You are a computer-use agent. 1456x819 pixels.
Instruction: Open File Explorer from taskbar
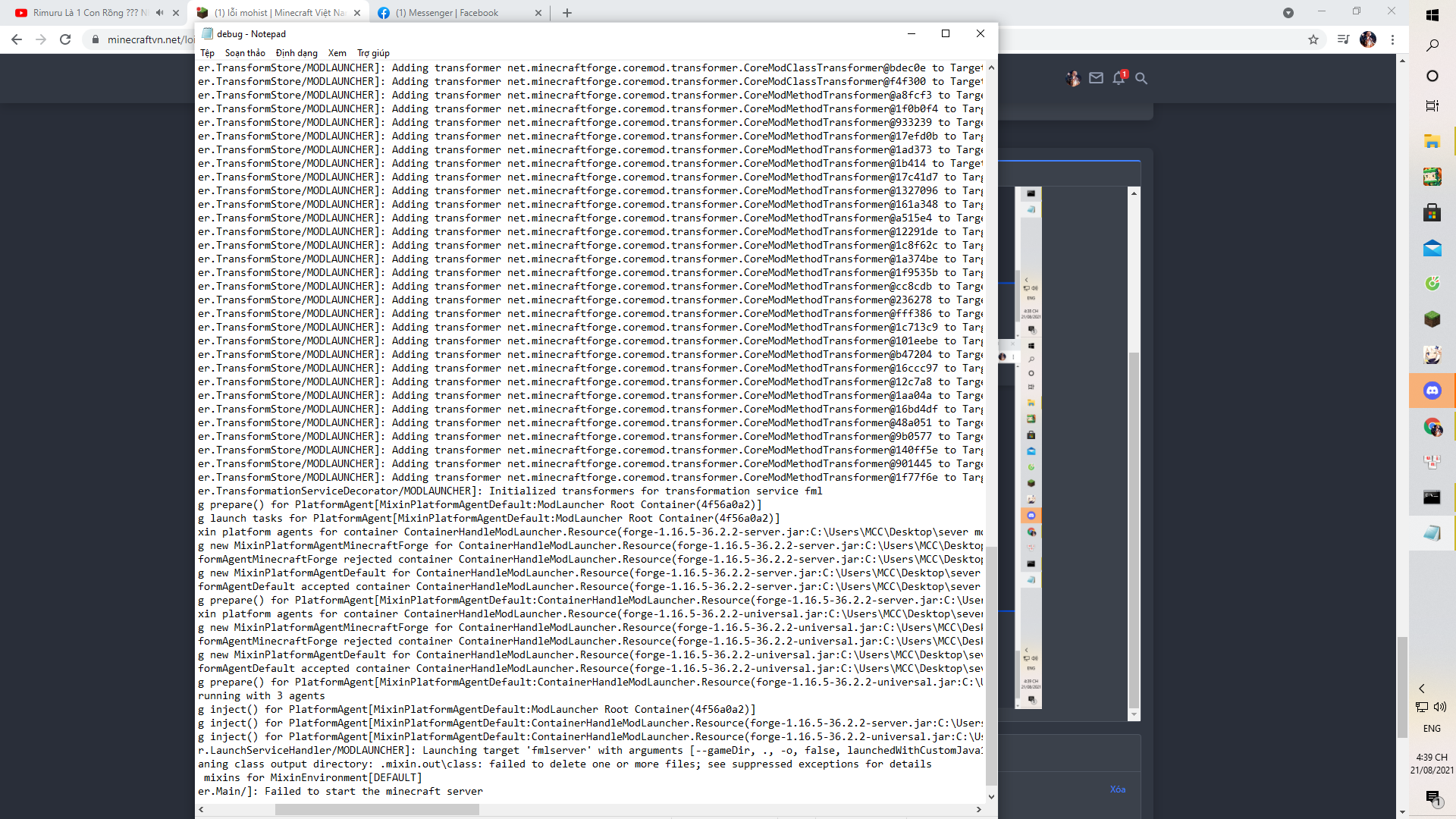(1432, 142)
